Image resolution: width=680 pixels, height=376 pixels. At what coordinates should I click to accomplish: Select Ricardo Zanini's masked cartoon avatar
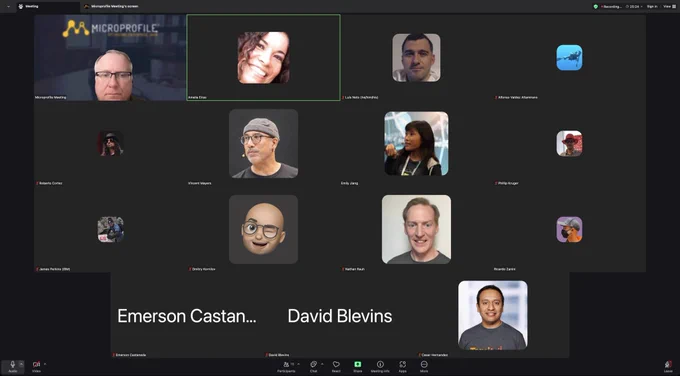pyautogui.click(x=569, y=229)
